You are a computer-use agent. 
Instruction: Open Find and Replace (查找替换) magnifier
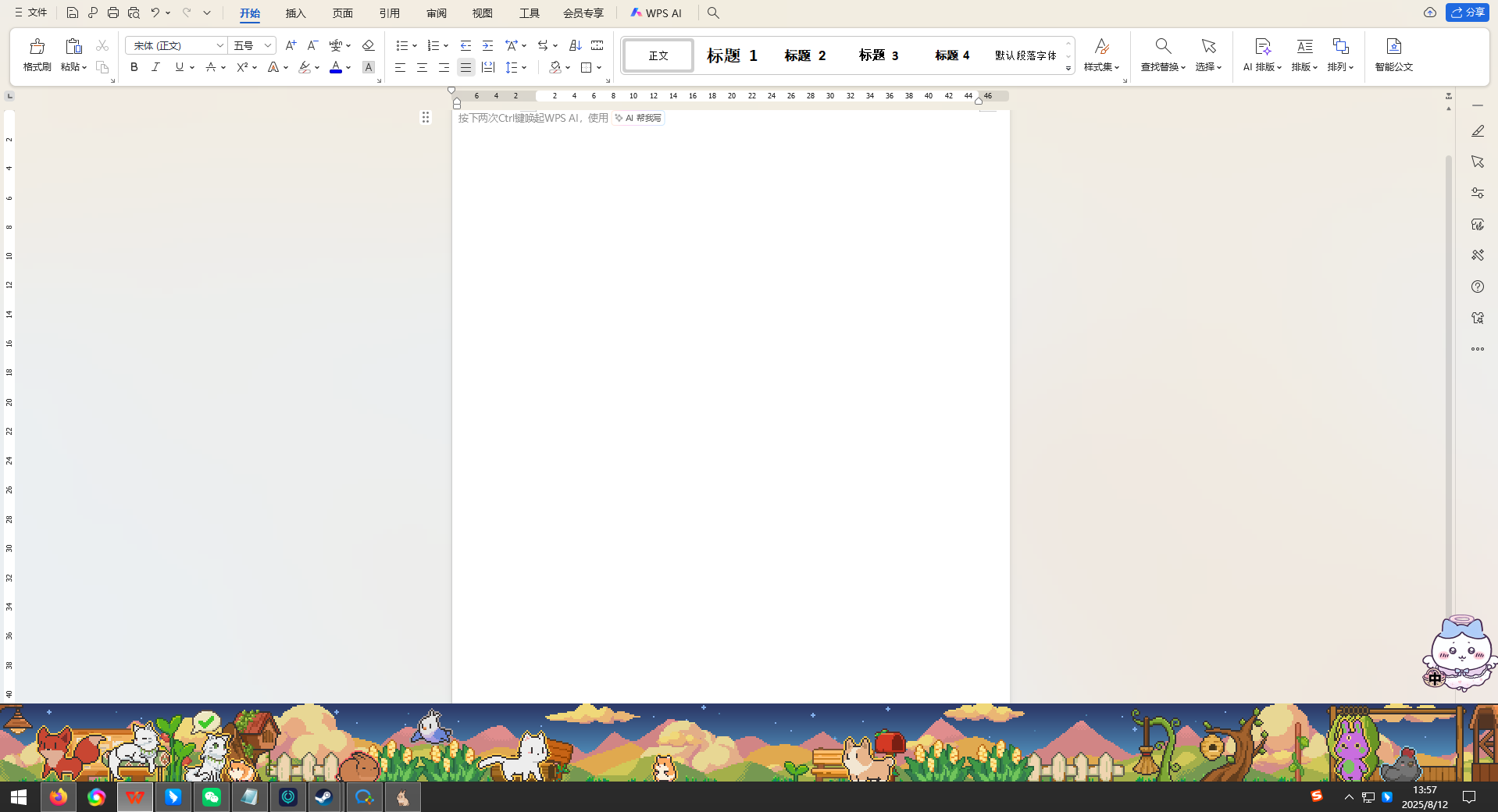(1163, 46)
